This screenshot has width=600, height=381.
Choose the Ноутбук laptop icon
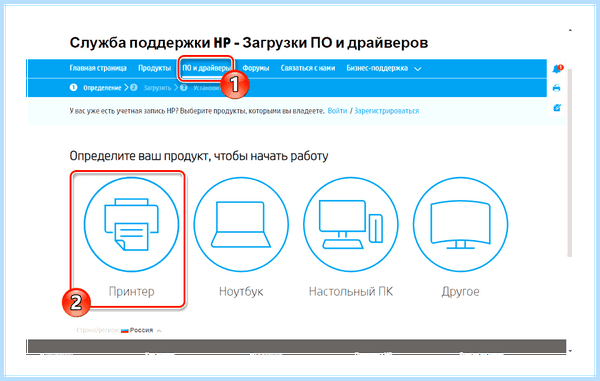tap(241, 224)
